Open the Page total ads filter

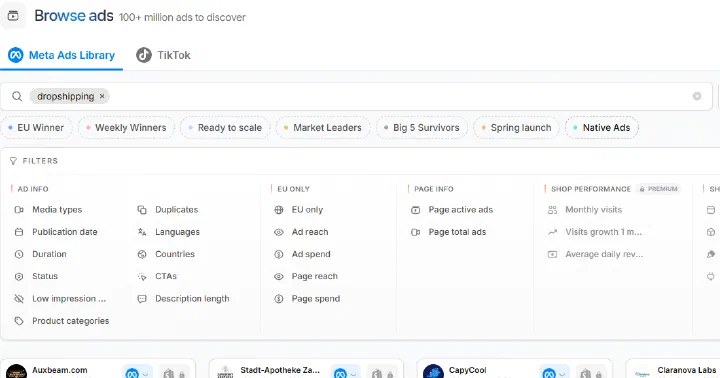pyautogui.click(x=448, y=232)
